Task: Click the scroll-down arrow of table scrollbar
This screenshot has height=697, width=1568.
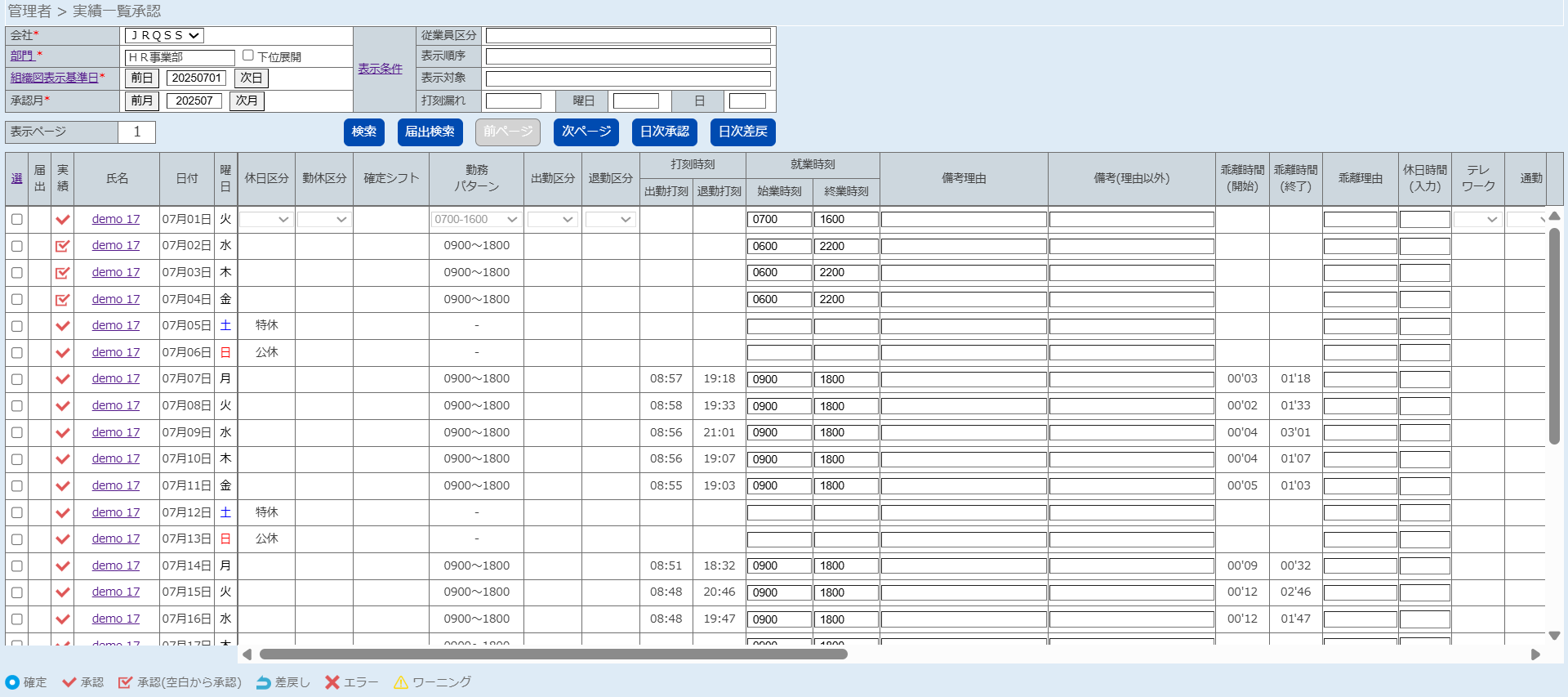Action: [x=1554, y=635]
